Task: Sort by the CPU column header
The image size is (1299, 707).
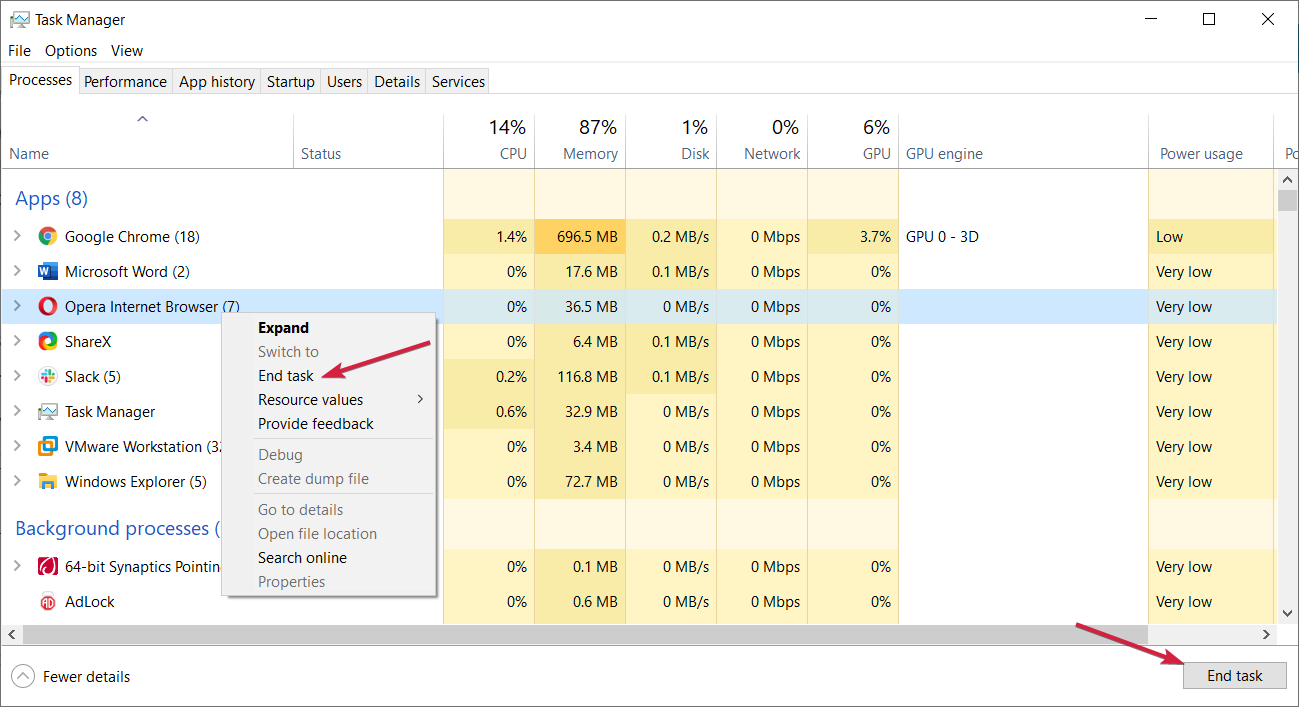Action: pyautogui.click(x=489, y=141)
